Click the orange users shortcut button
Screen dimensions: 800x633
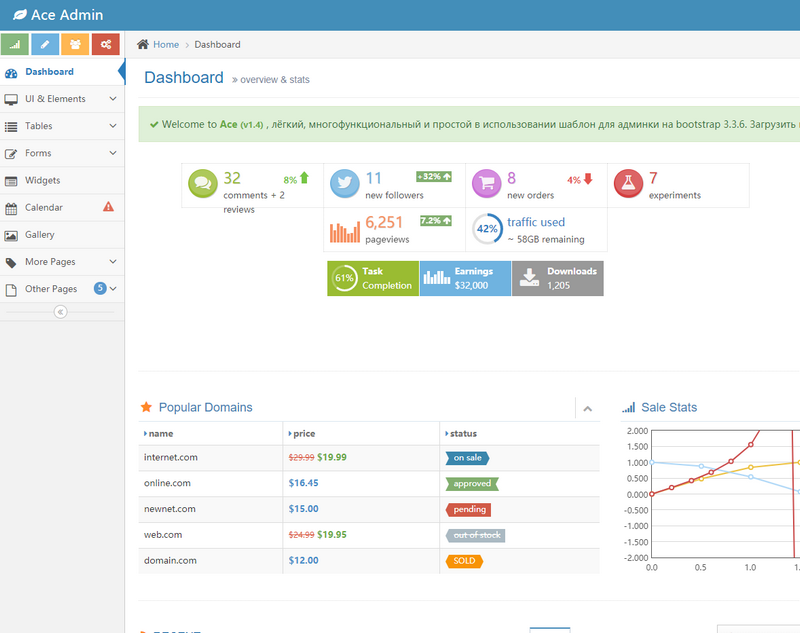[75, 44]
